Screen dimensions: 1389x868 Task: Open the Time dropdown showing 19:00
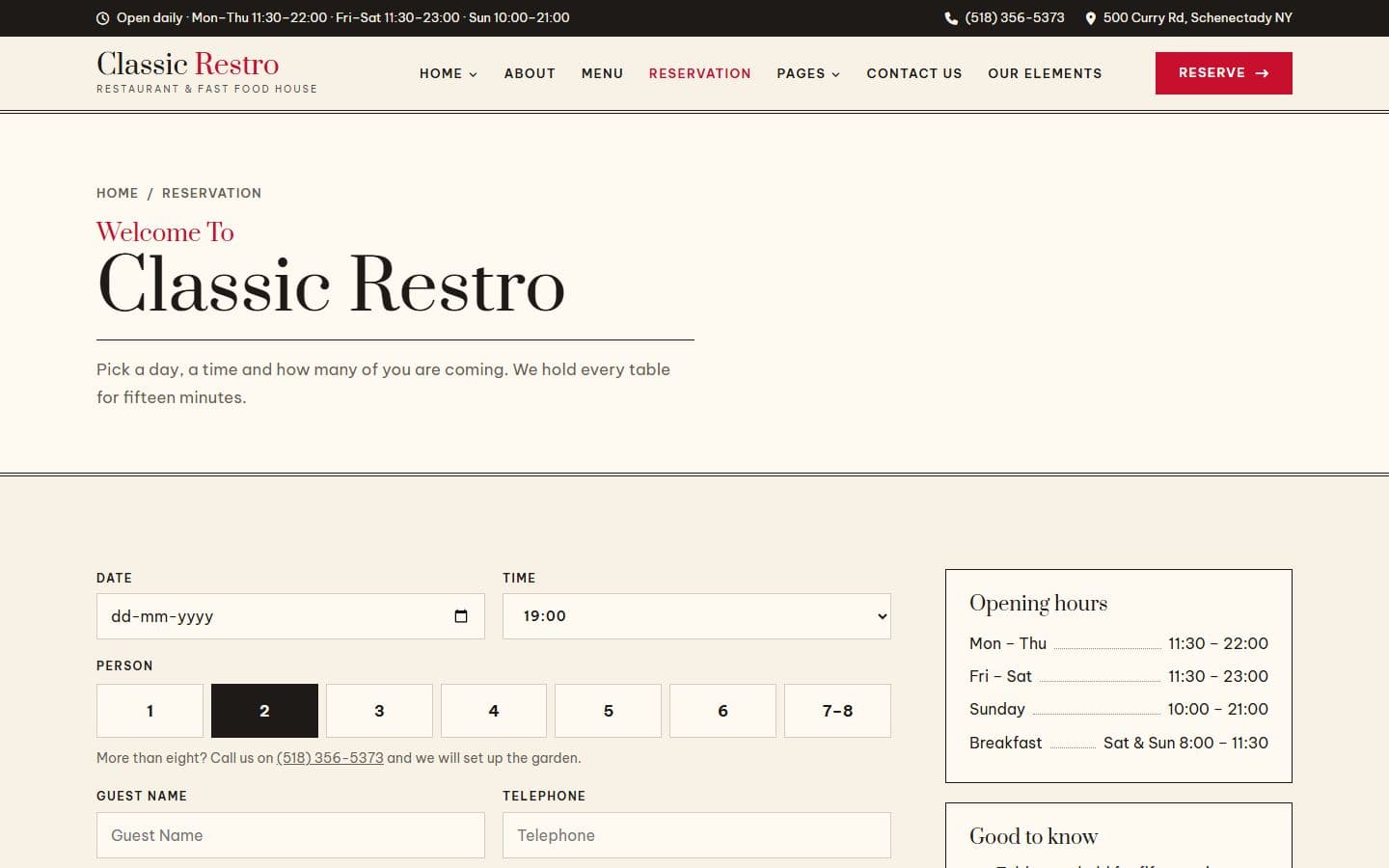click(696, 616)
